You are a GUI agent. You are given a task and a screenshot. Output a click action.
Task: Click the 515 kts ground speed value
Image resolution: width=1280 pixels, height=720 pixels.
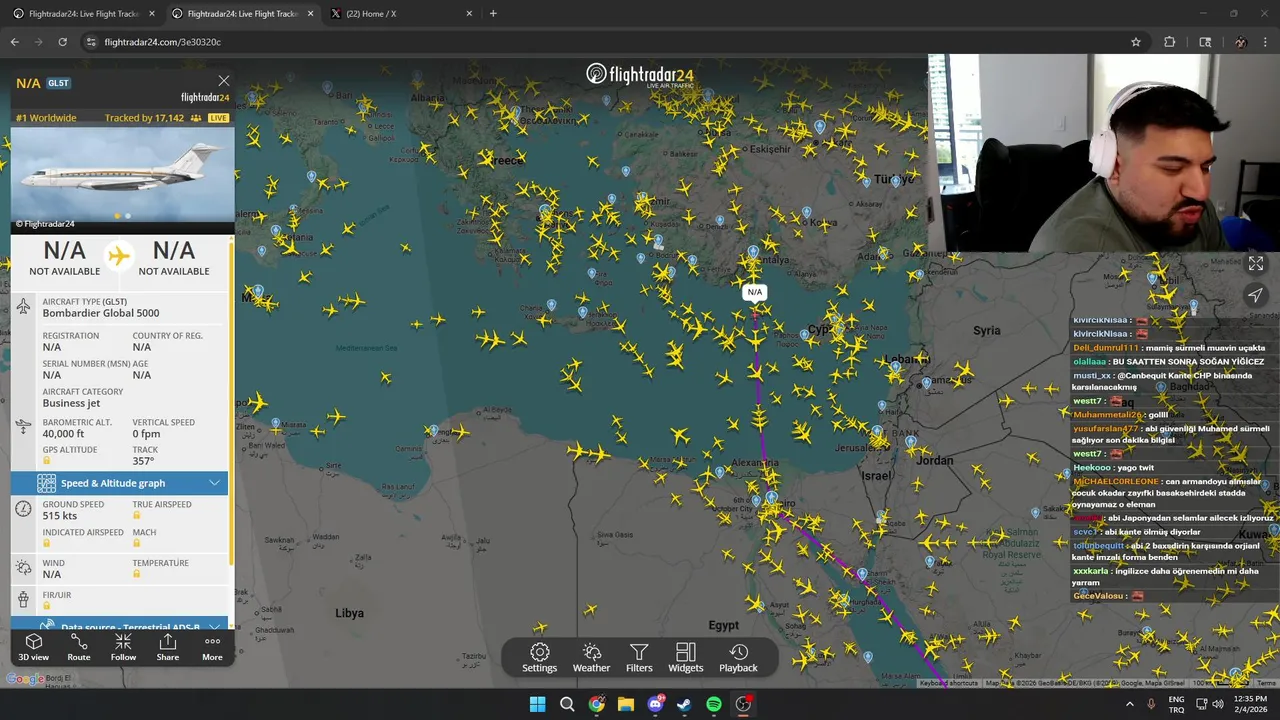tap(60, 516)
